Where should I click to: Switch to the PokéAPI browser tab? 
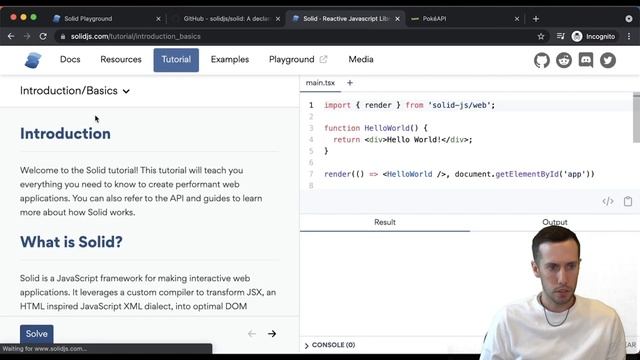(x=465, y=19)
